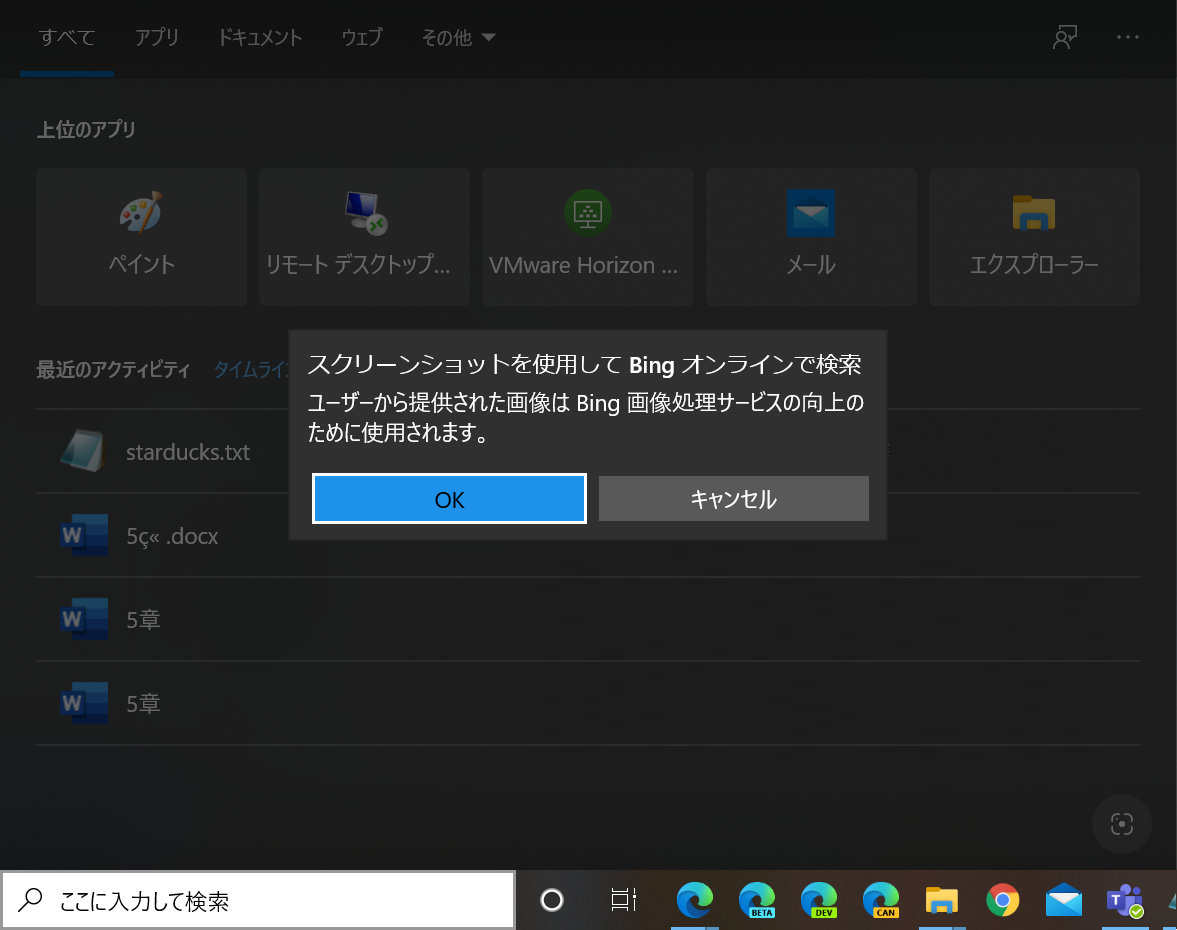Viewport: 1177px width, 930px height.
Task: Open Cortana circle on the taskbar
Action: (x=552, y=899)
